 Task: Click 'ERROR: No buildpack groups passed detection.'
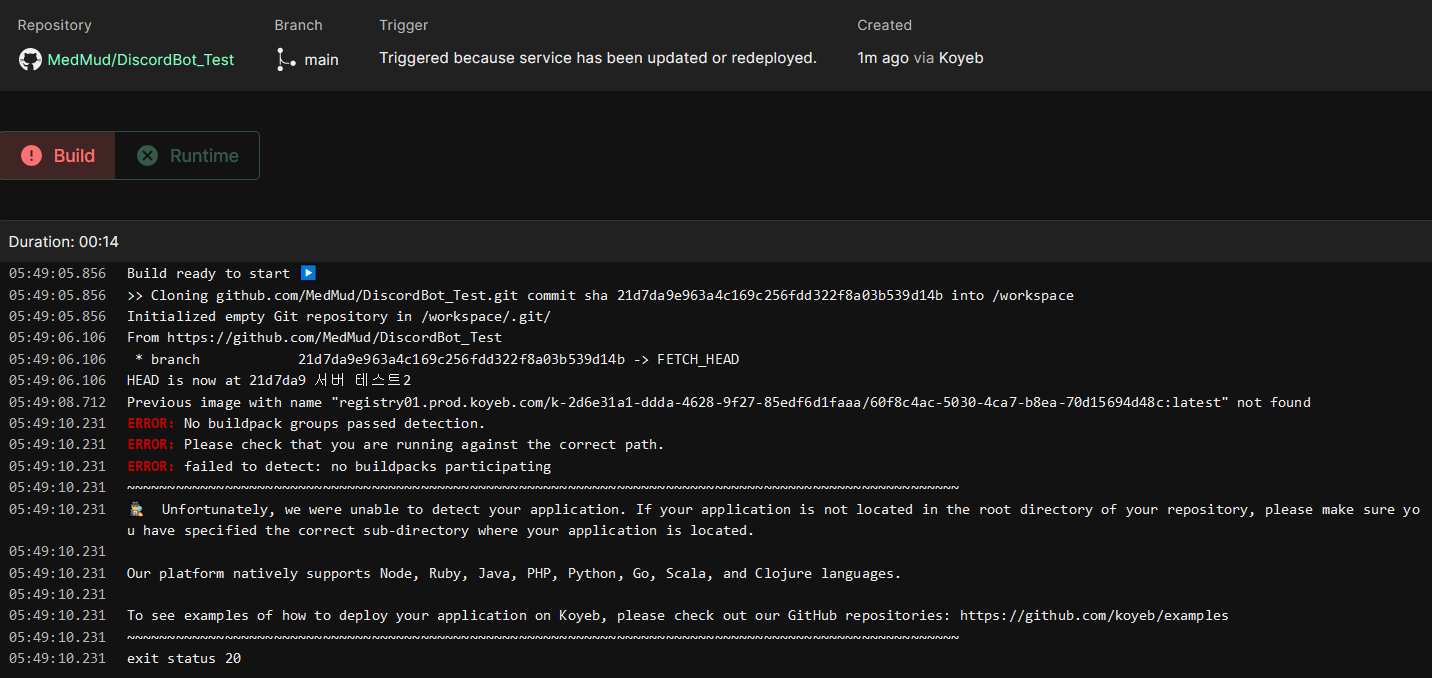click(x=306, y=423)
